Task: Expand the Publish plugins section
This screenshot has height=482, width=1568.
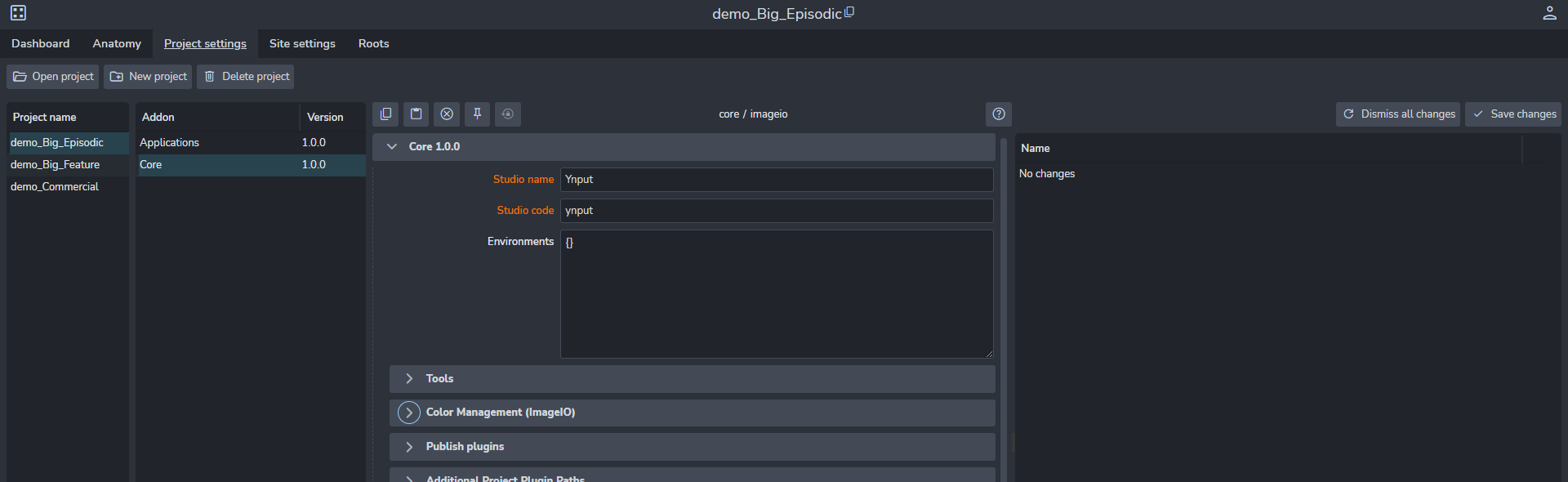Action: [409, 447]
